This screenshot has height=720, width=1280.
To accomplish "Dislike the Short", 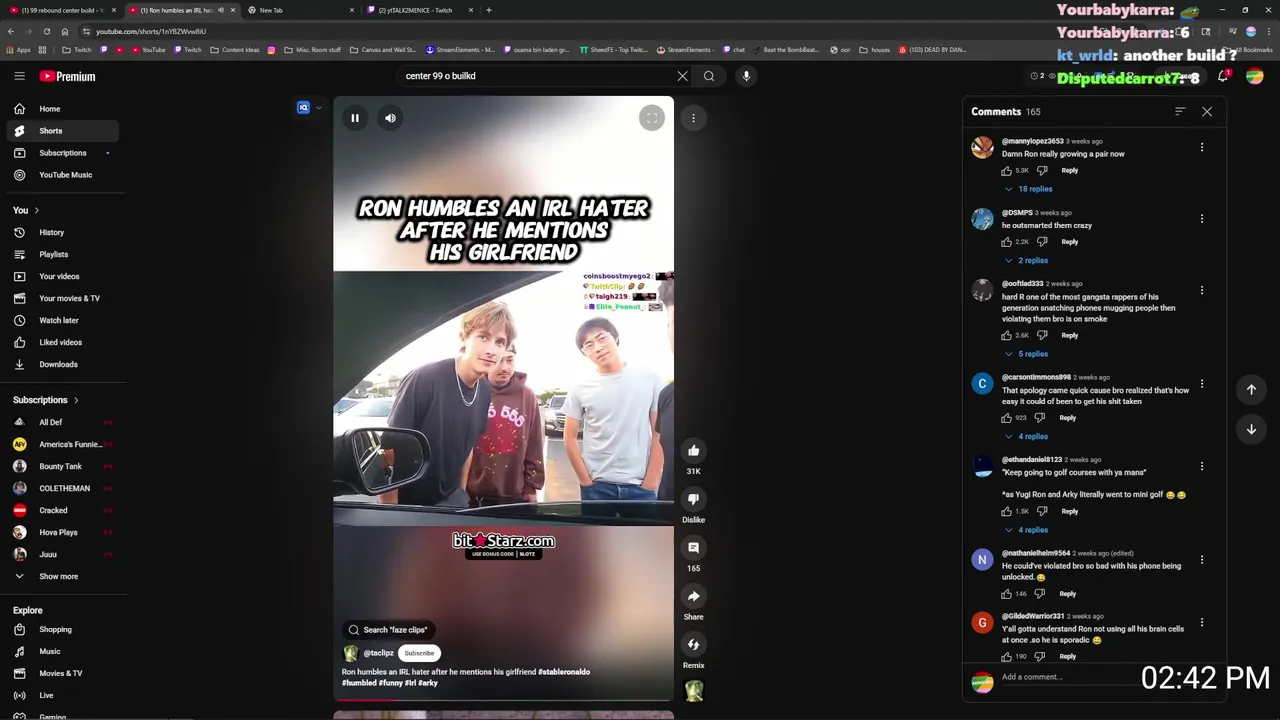I will tap(693, 499).
